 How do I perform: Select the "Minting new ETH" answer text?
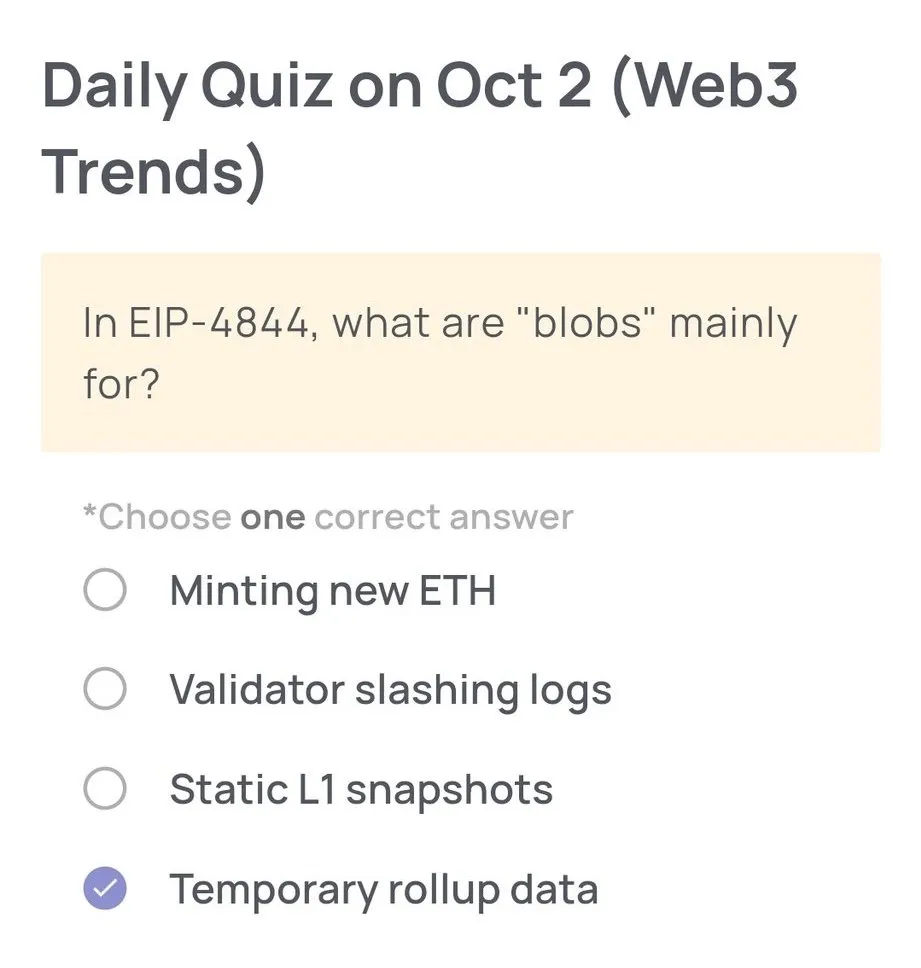332,590
